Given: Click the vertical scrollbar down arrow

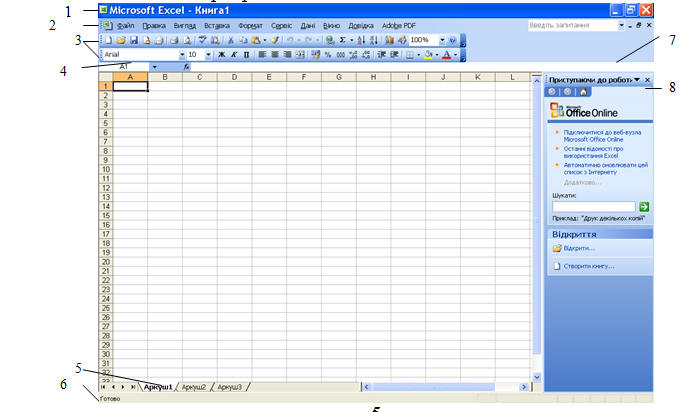Looking at the screenshot, I should click(537, 377).
